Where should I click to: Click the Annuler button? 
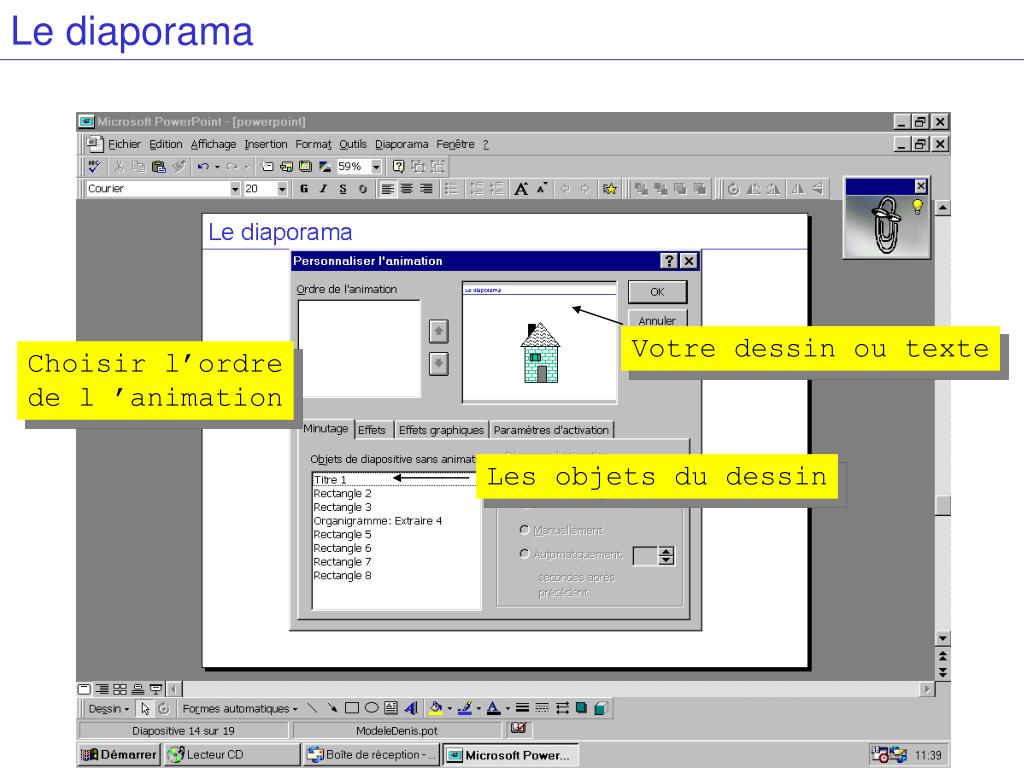coord(657,319)
